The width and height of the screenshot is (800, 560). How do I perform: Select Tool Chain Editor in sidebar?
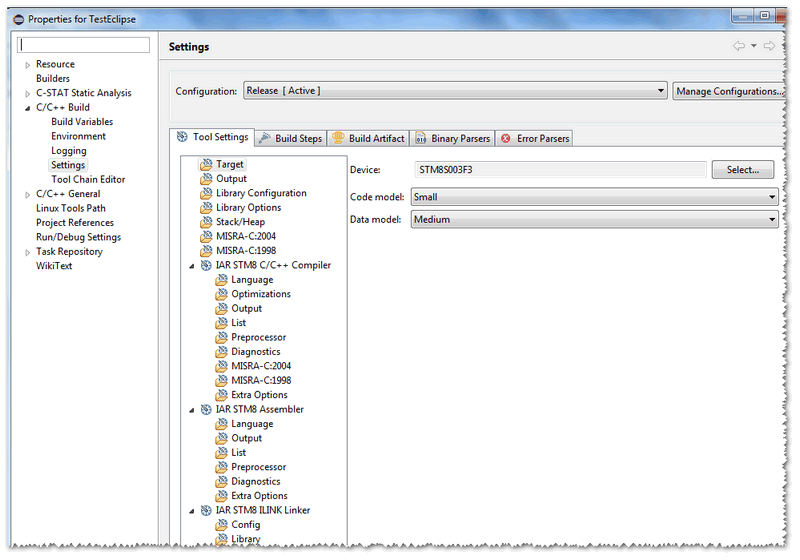(88, 180)
